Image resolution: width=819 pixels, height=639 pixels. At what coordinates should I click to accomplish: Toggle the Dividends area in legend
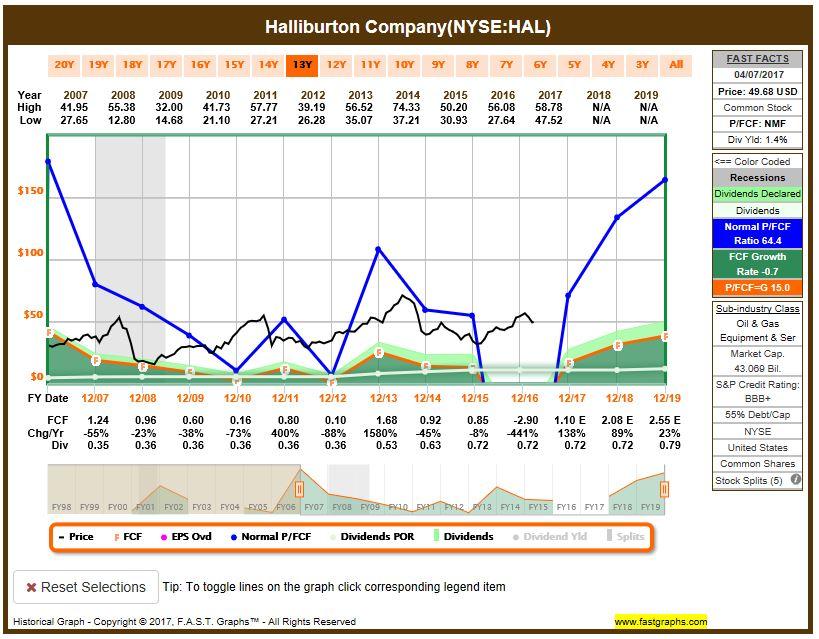coord(464,537)
